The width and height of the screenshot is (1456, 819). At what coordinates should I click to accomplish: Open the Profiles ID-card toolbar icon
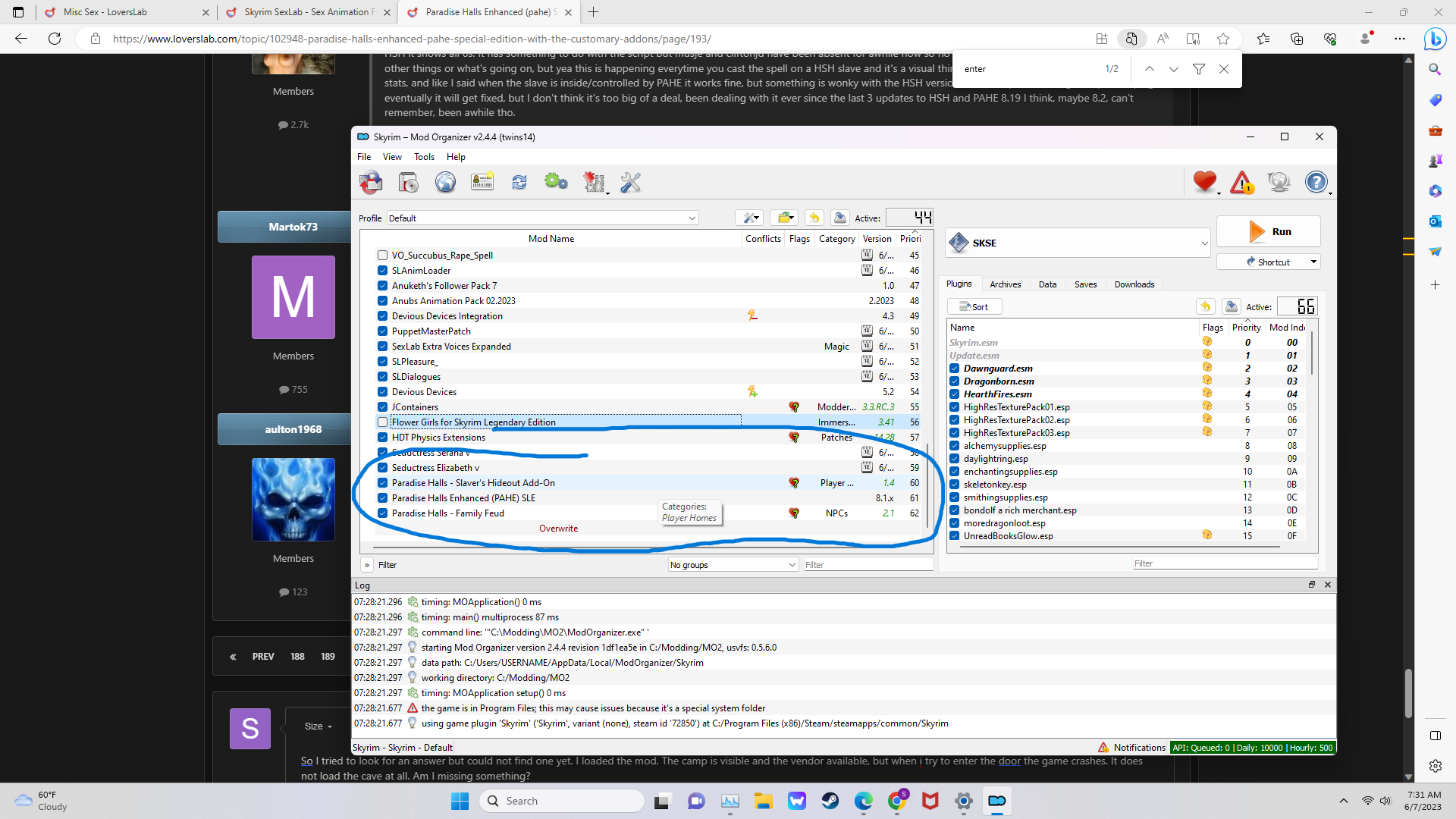pos(482,182)
